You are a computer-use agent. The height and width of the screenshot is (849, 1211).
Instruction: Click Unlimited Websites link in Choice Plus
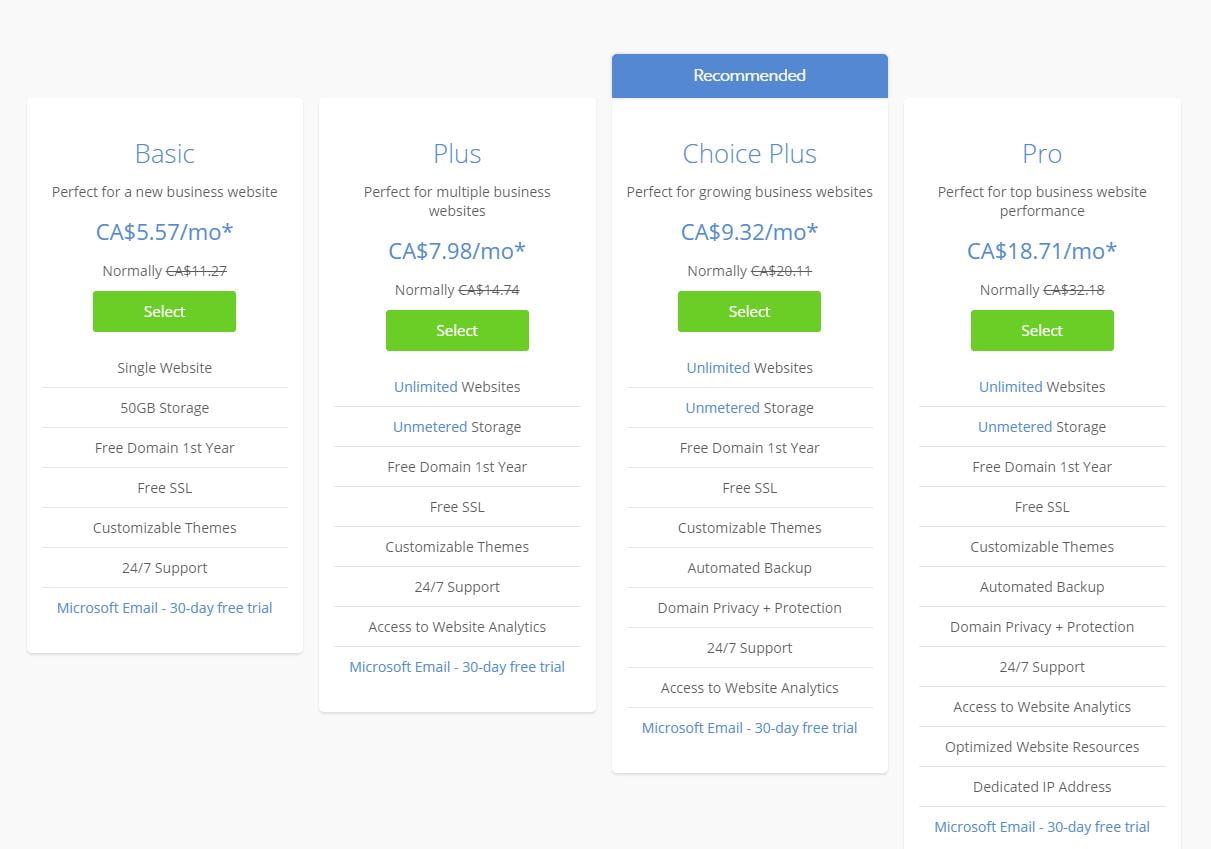tap(718, 367)
